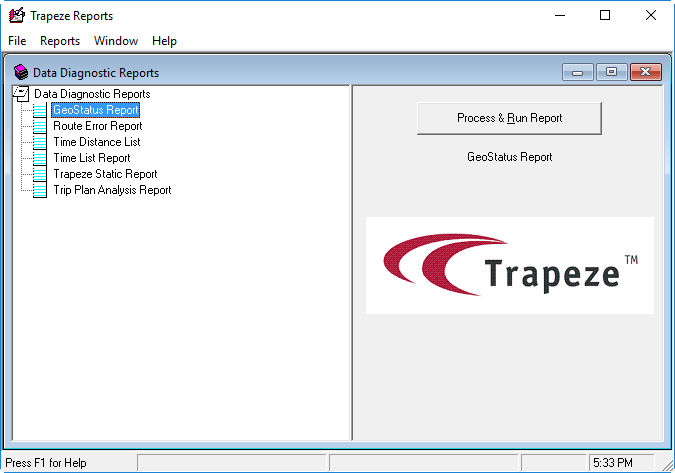The height and width of the screenshot is (473, 675).
Task: Click the Press F1 for Help status text
Action: click(x=46, y=463)
